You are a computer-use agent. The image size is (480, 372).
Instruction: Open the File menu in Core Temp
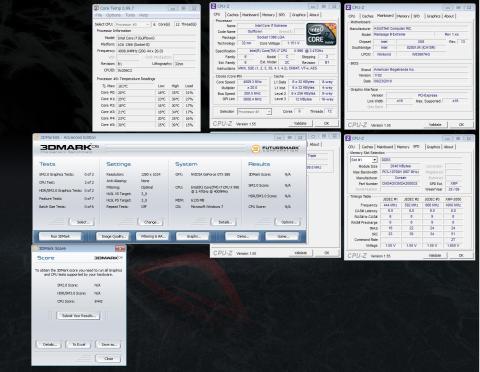point(99,15)
